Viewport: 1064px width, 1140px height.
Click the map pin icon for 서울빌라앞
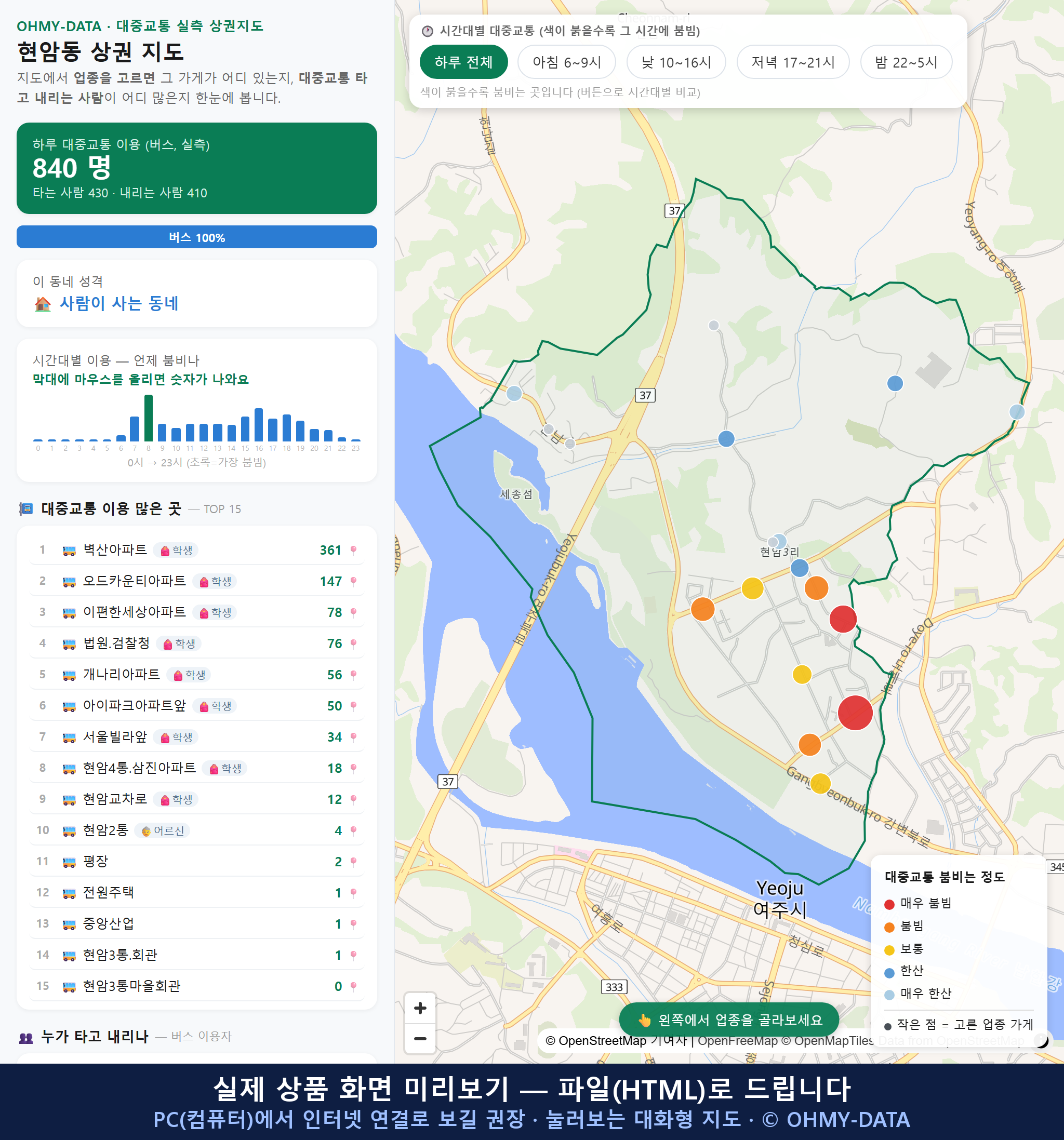pyautogui.click(x=353, y=737)
